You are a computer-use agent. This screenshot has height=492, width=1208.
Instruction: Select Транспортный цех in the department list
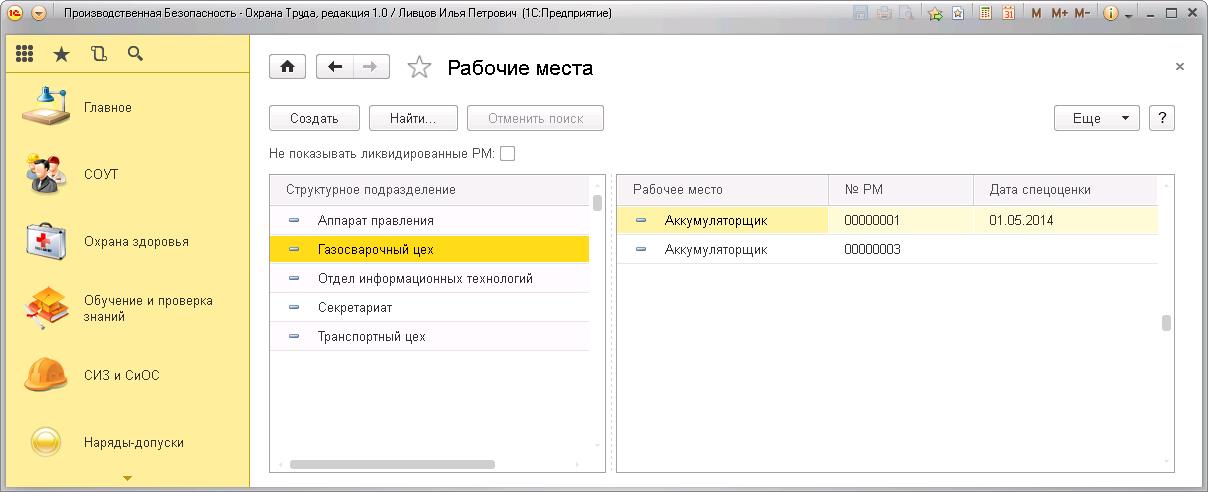pyautogui.click(x=371, y=337)
